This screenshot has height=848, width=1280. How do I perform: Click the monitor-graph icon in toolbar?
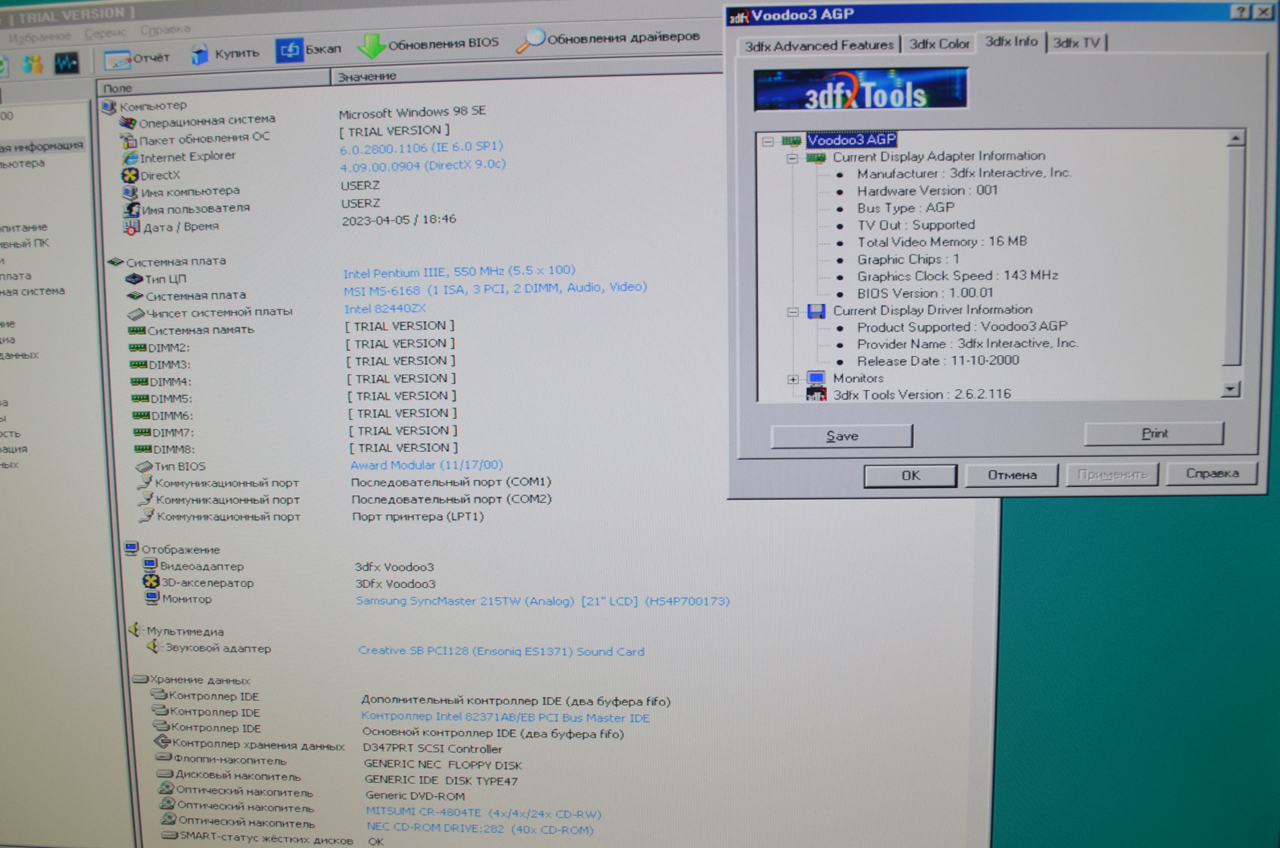[x=66, y=63]
